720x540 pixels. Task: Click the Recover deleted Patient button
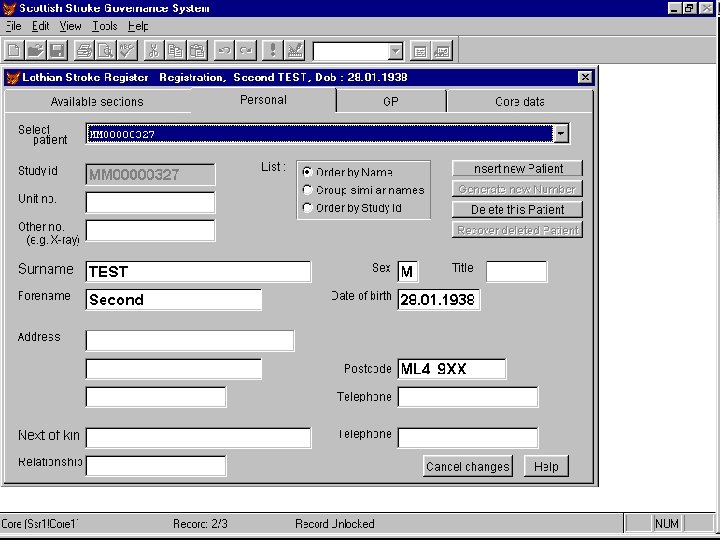coord(518,230)
